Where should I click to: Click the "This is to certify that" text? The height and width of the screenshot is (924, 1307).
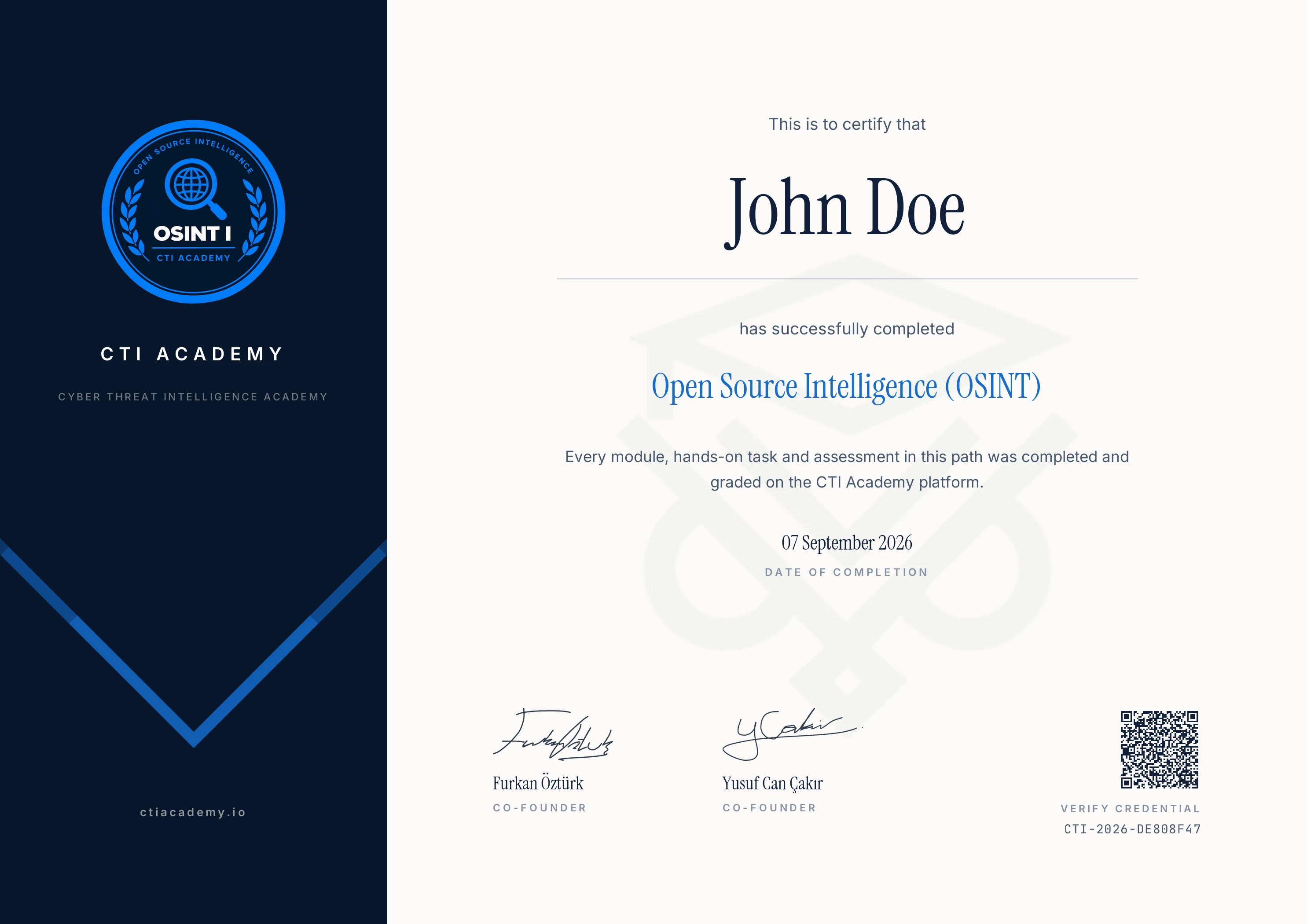(847, 124)
